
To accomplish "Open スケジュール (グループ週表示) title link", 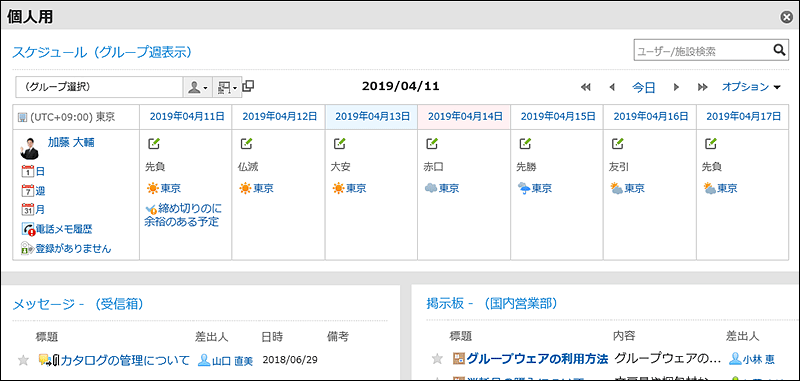I will (102, 52).
